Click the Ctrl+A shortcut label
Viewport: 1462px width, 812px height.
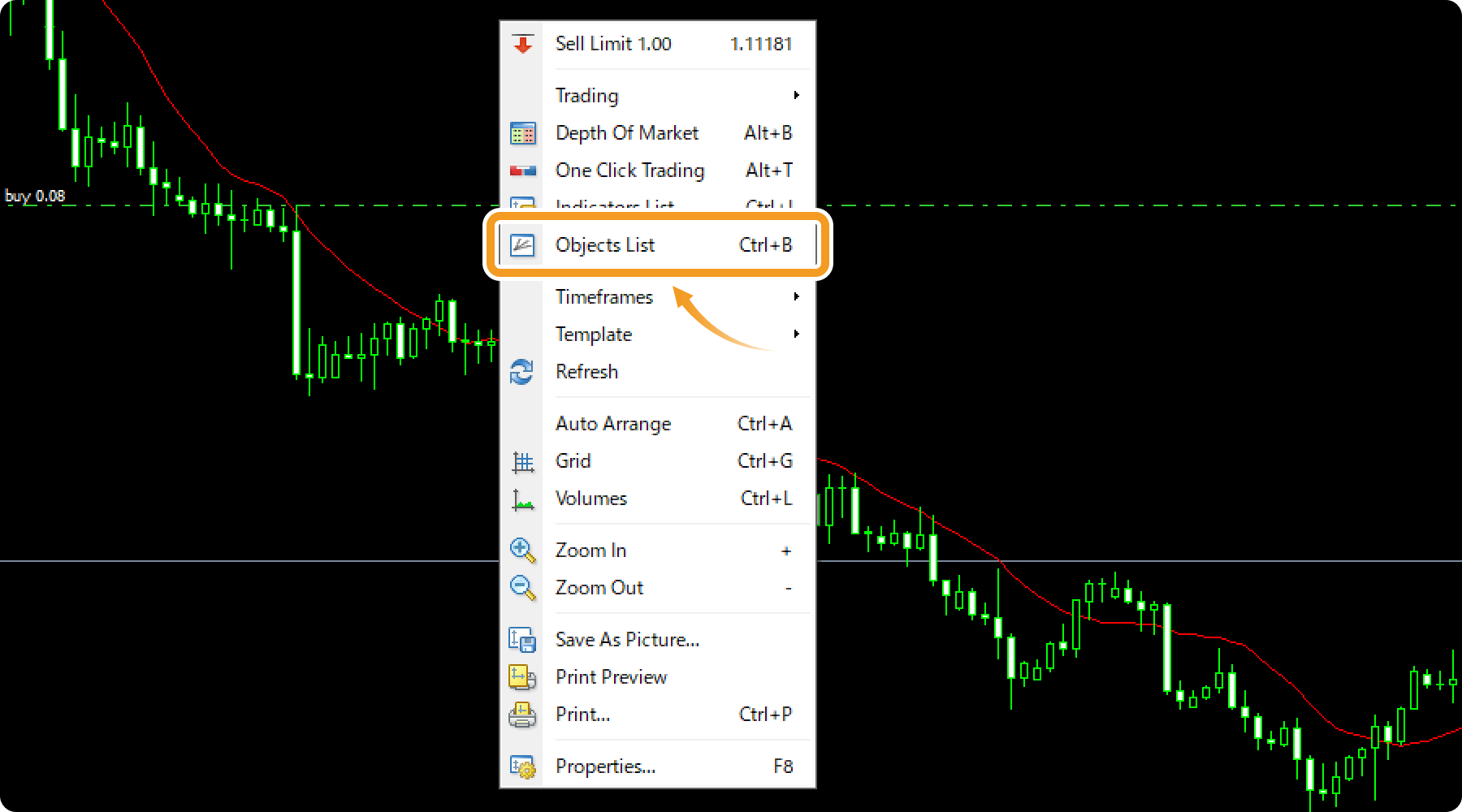pos(764,424)
